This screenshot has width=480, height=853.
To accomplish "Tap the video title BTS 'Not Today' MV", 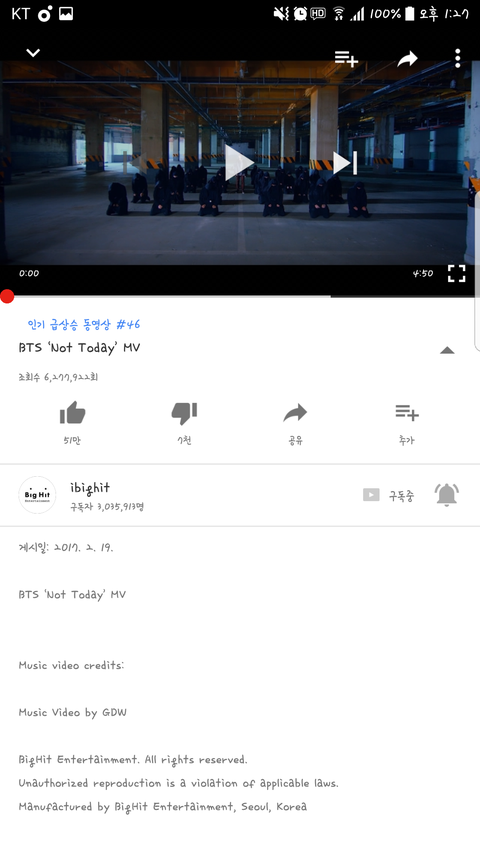I will click(79, 348).
